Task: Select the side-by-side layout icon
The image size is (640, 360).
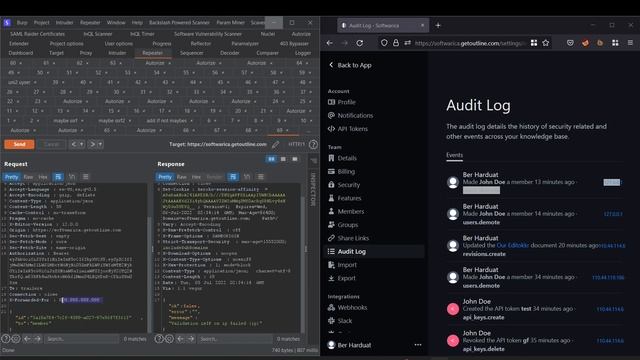Action: (x=271, y=159)
